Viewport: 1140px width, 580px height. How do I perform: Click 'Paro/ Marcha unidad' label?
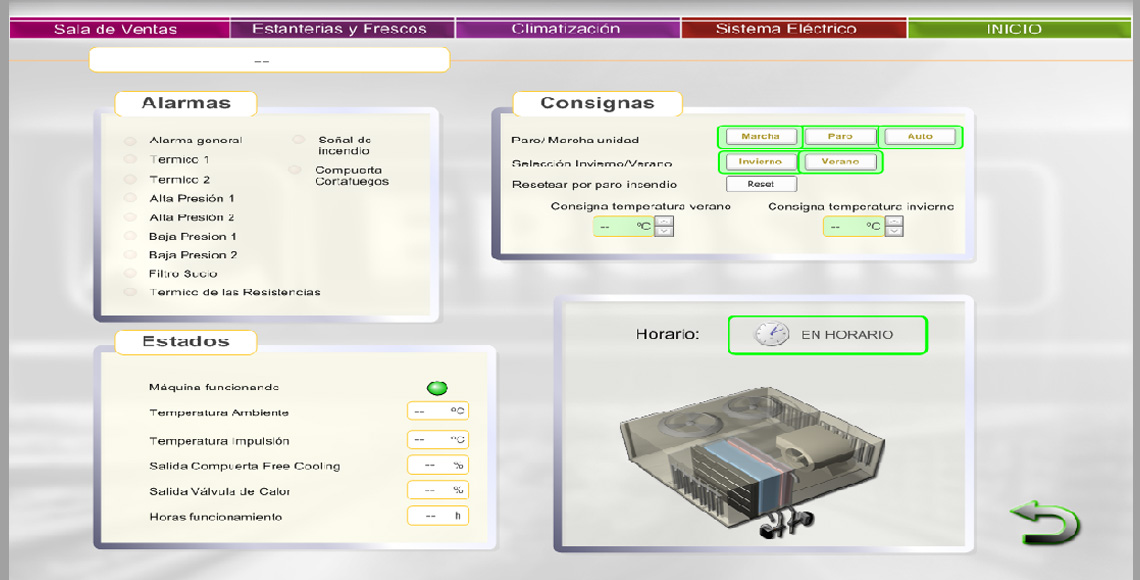pos(574,140)
